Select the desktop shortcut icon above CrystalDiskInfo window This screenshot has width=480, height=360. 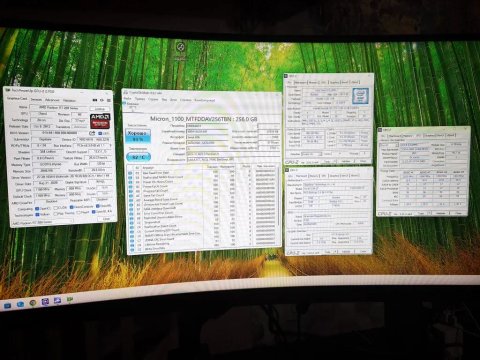181,47
